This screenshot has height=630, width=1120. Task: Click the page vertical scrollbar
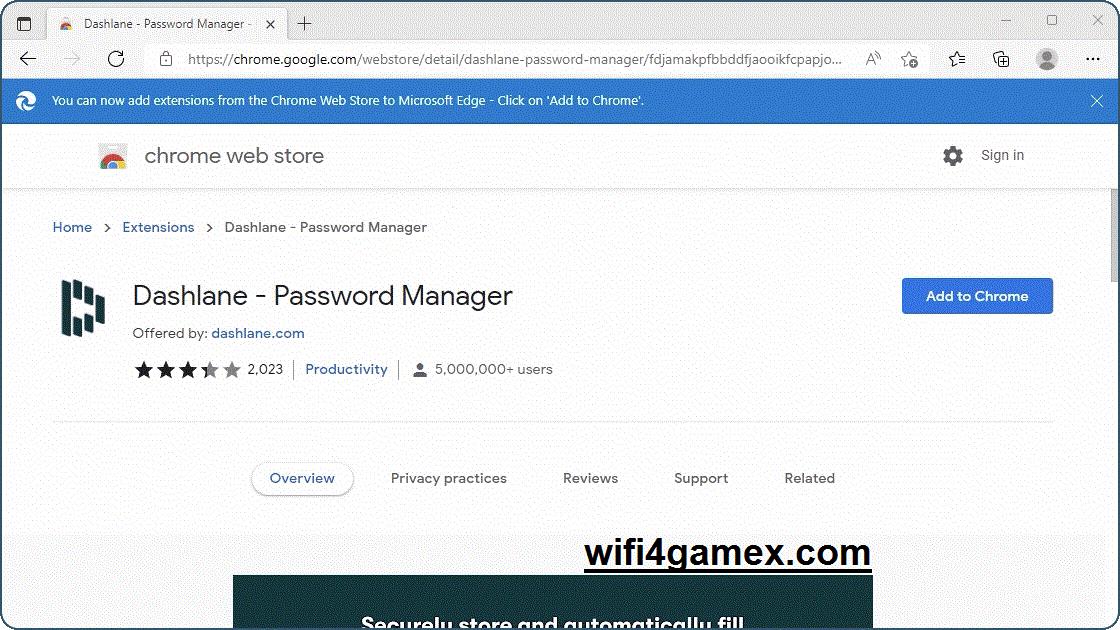1115,236
